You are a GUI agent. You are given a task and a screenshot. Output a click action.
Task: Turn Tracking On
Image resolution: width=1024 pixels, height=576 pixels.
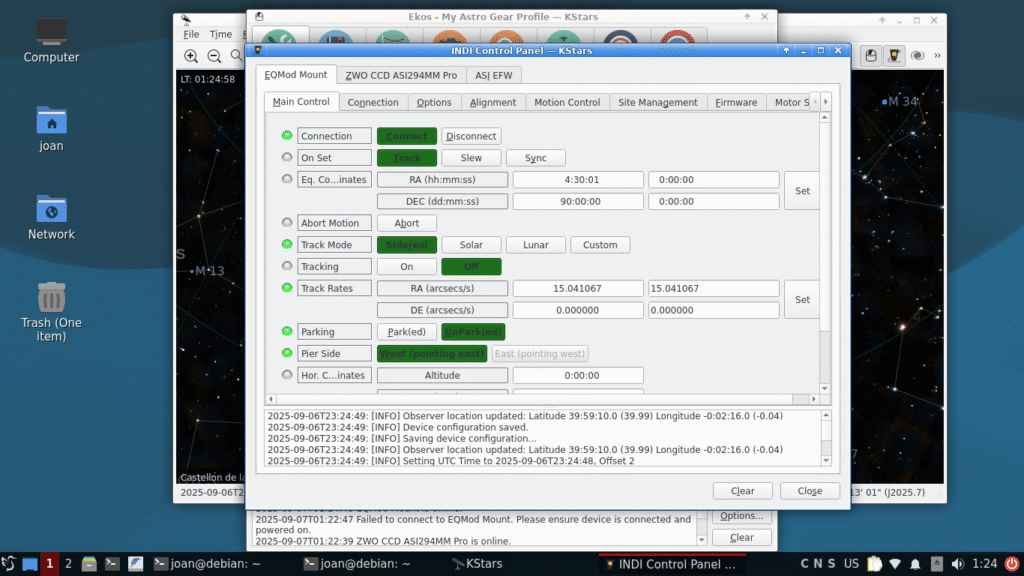pyautogui.click(x=407, y=267)
